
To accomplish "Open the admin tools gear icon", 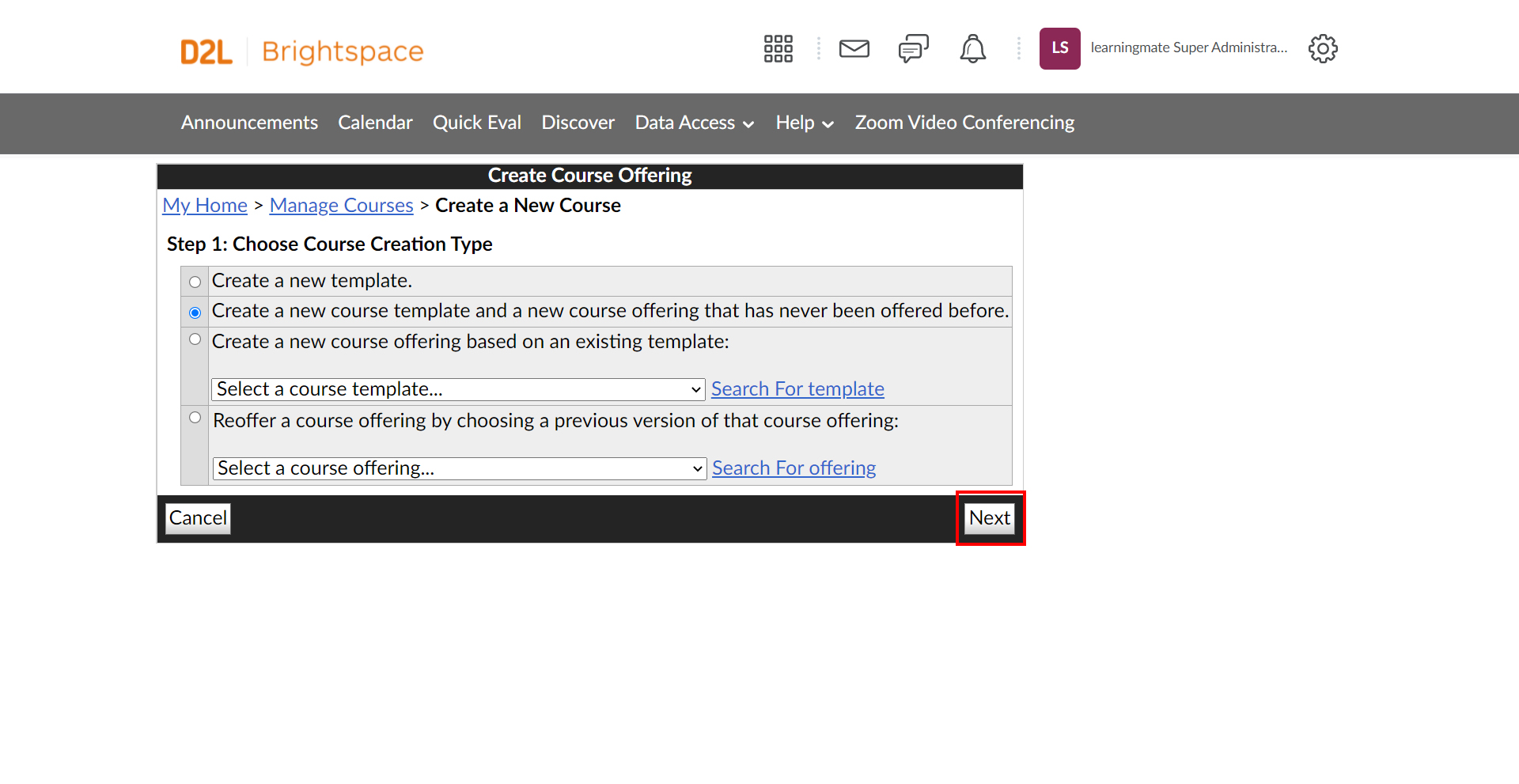I will tap(1323, 48).
